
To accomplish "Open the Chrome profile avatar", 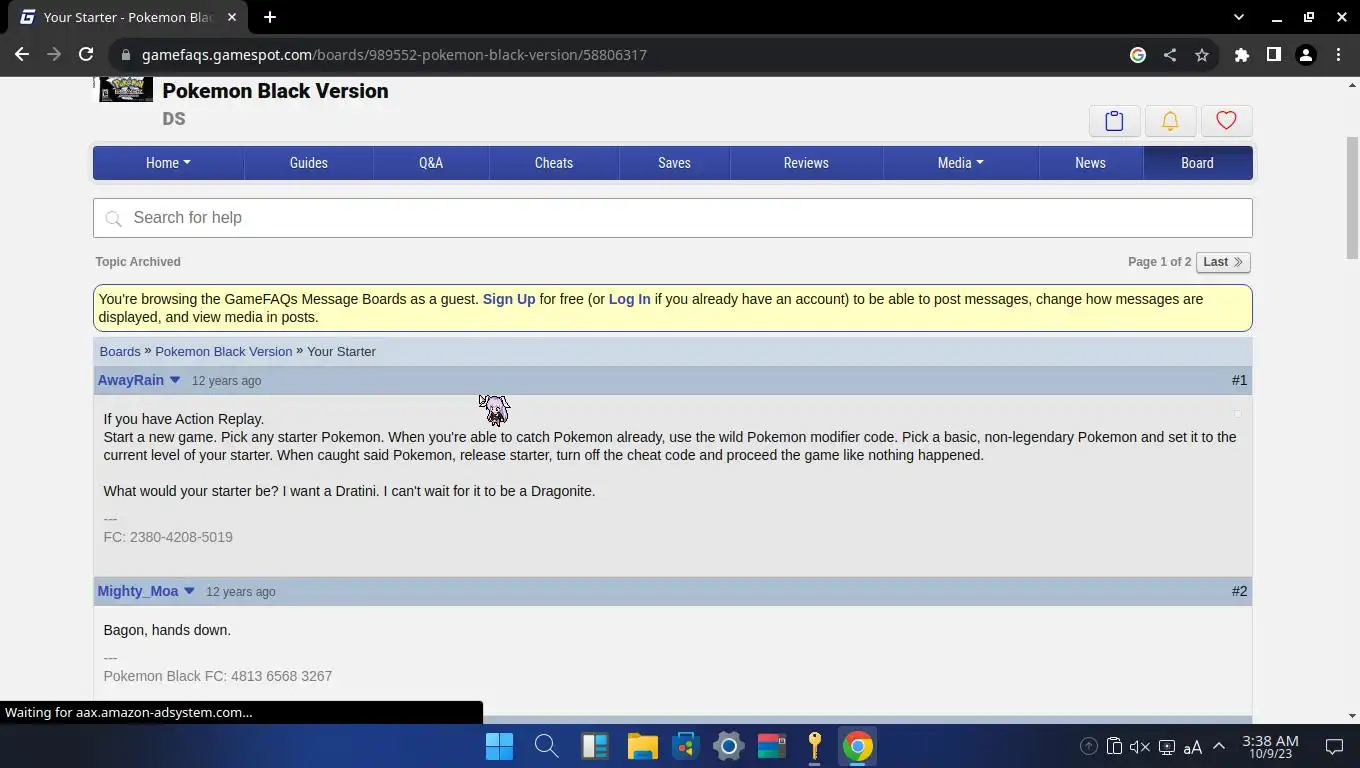I will (1306, 55).
